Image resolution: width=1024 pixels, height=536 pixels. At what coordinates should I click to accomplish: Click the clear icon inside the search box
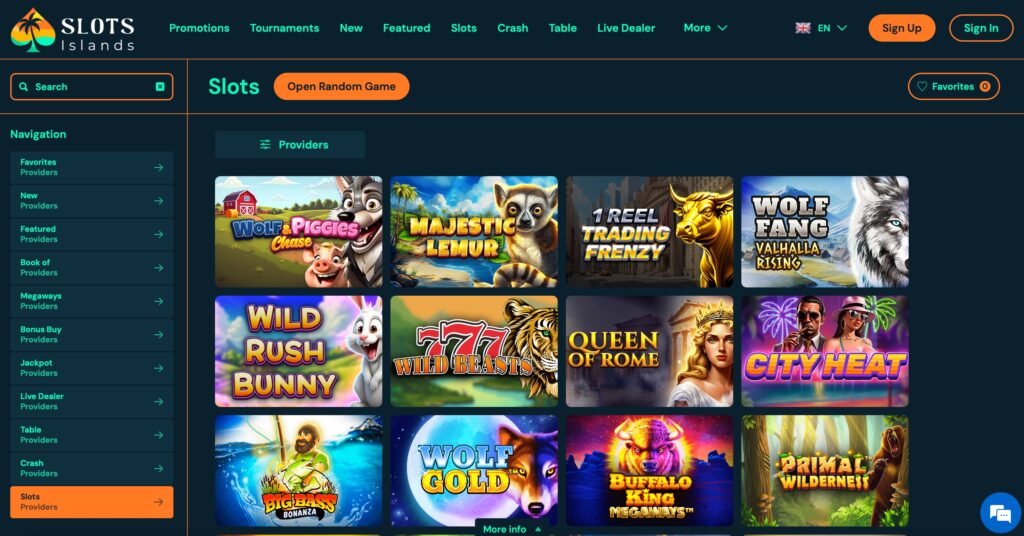click(x=160, y=87)
